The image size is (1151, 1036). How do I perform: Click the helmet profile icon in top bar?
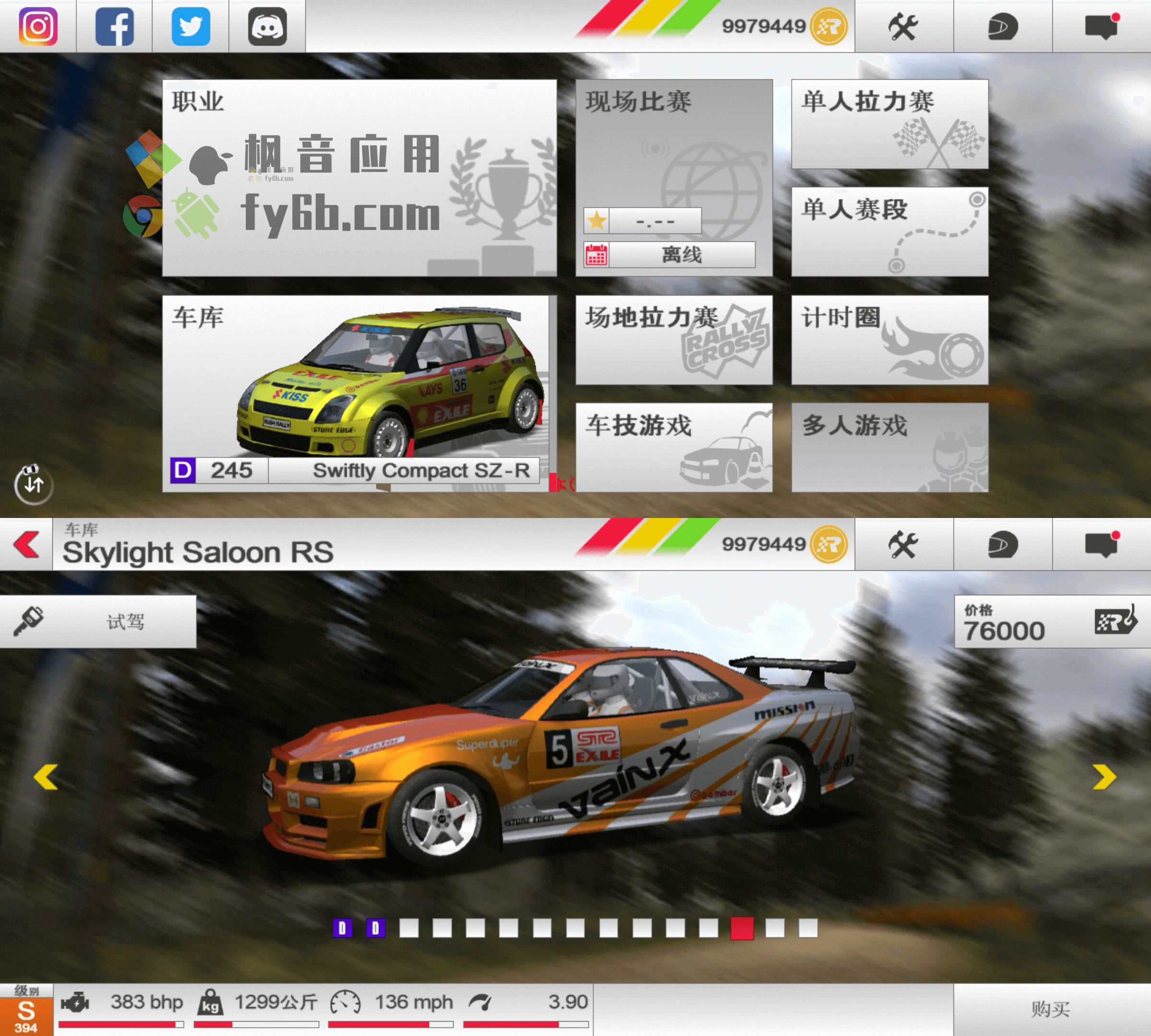(x=1002, y=26)
